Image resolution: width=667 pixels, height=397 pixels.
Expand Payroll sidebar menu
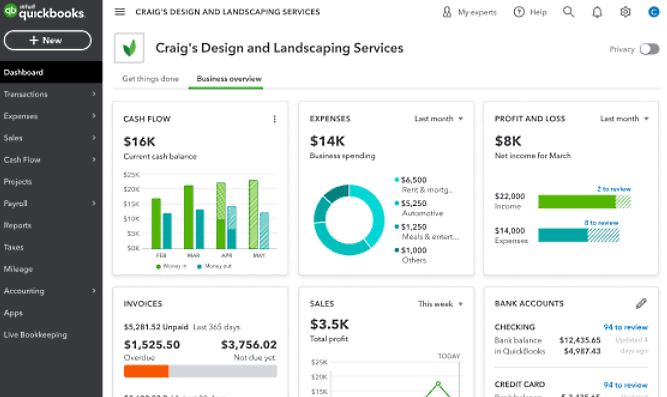click(x=51, y=203)
